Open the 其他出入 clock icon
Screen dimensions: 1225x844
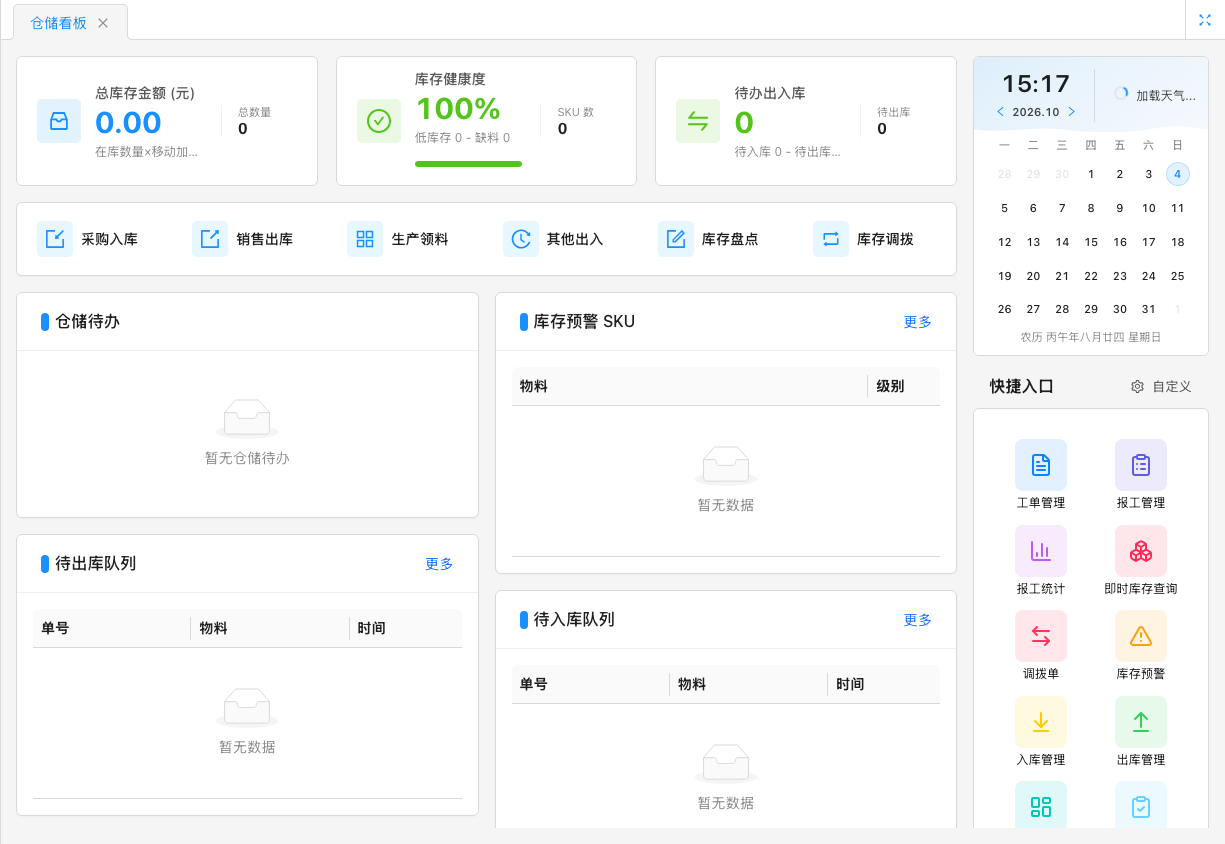(521, 239)
